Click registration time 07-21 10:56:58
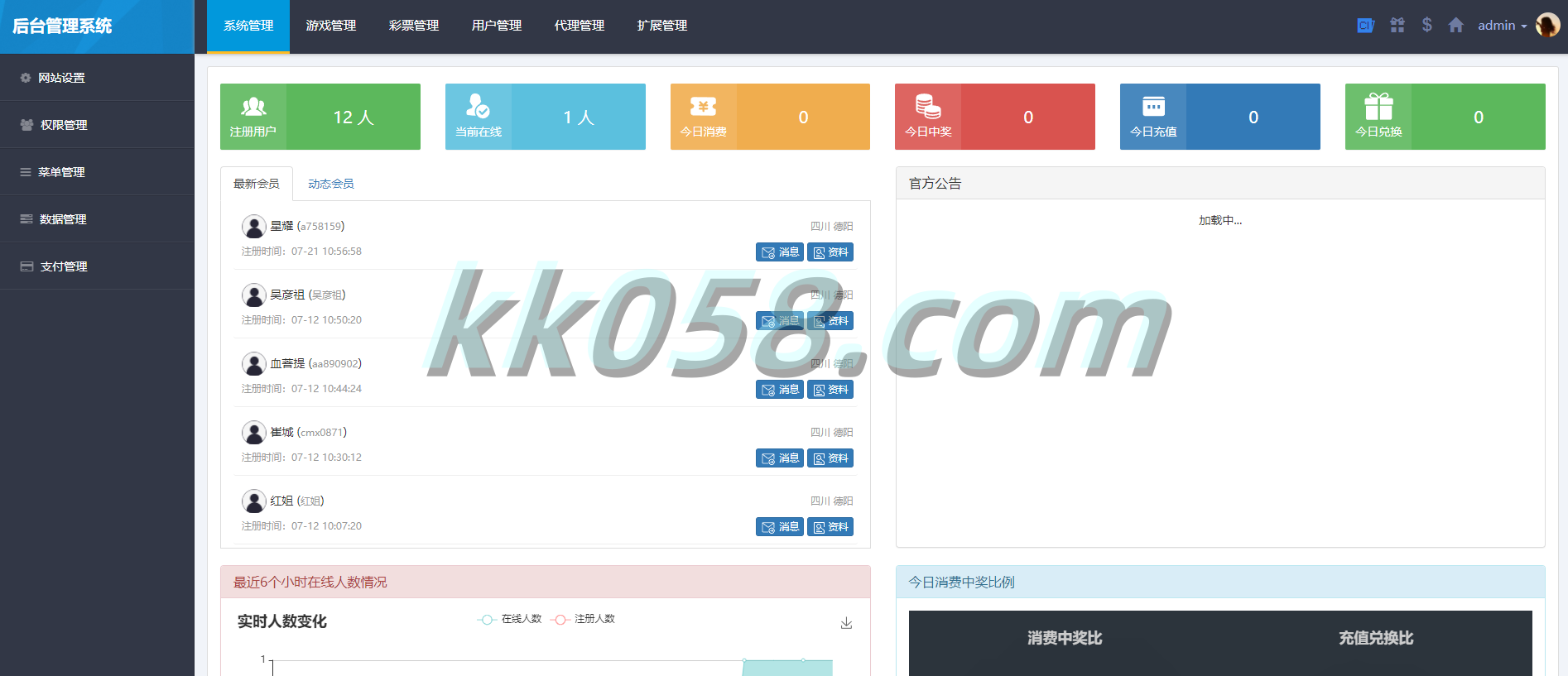Viewport: 1568px width, 676px height. [x=326, y=252]
